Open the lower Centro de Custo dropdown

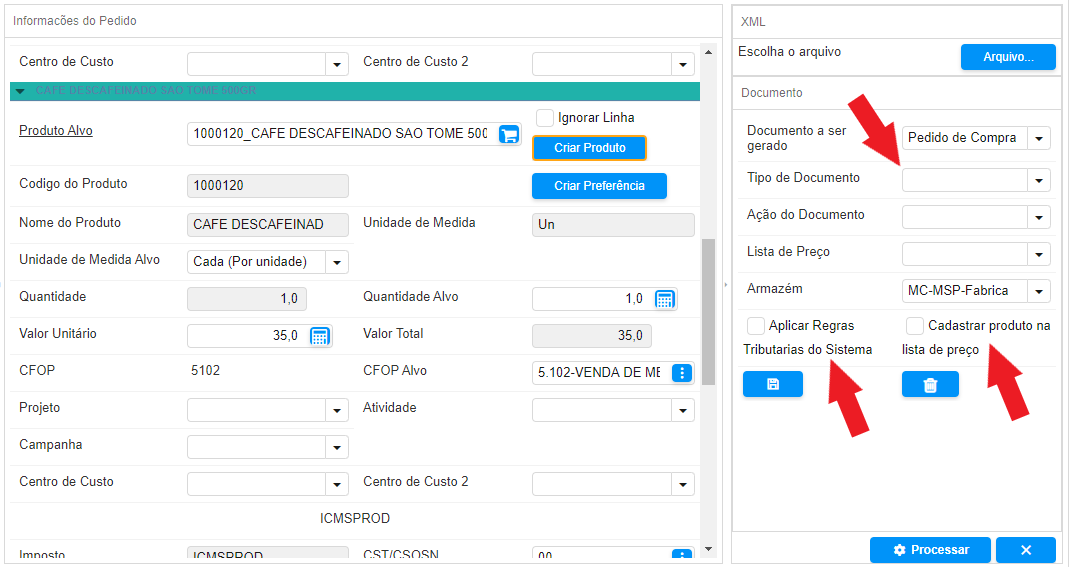[337, 485]
